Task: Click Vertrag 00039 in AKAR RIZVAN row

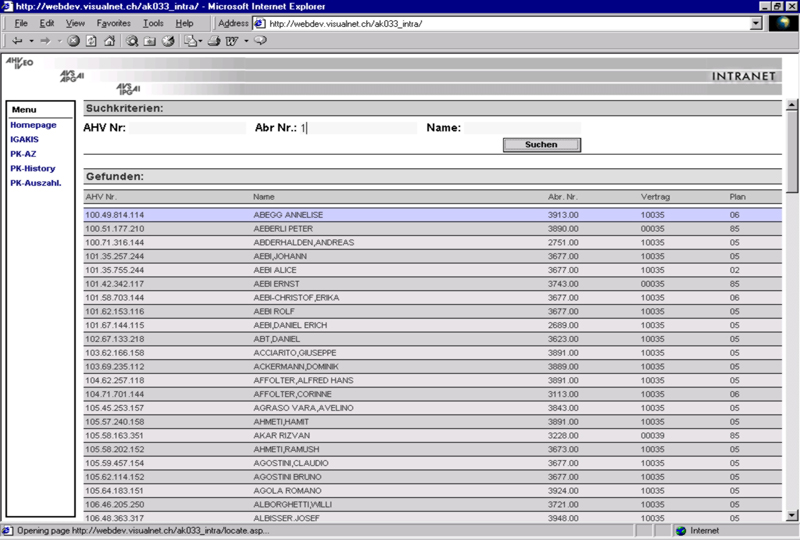Action: (653, 435)
